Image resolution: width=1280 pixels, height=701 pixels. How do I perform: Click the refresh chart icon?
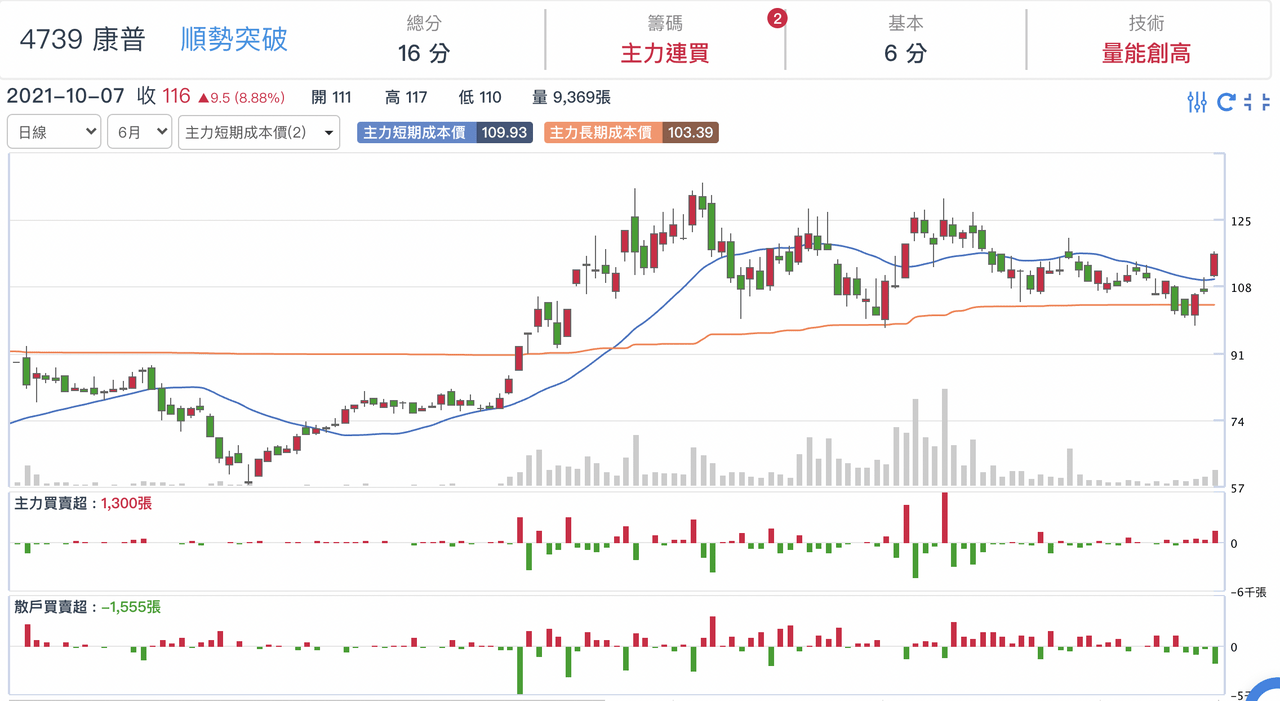click(1227, 101)
